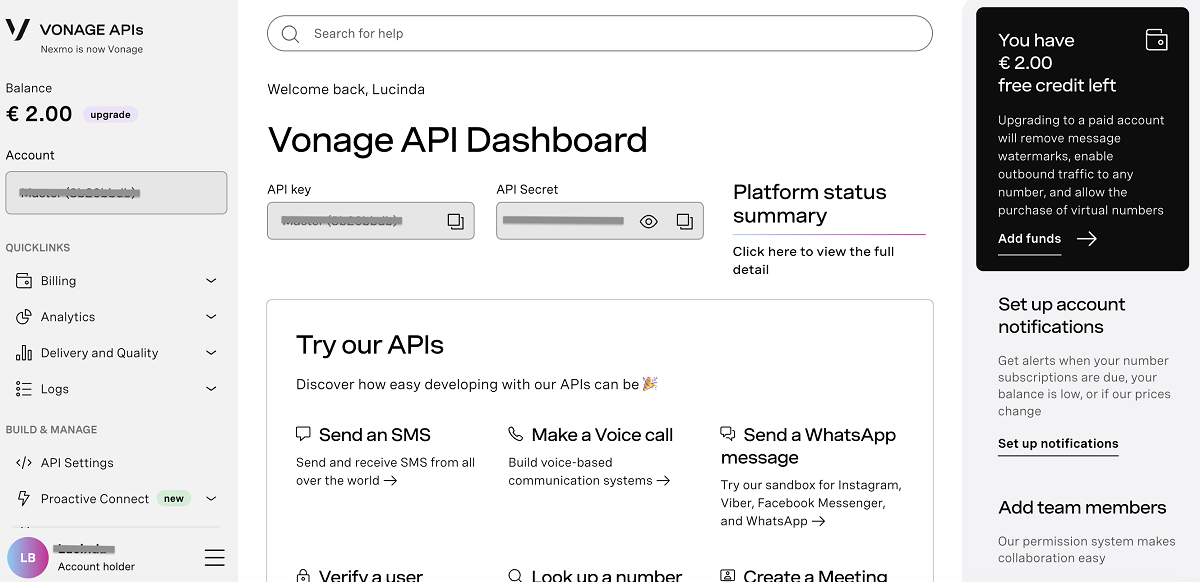This screenshot has width=1200, height=582.
Task: Click the Look up a number search icon
Action: [x=516, y=576]
